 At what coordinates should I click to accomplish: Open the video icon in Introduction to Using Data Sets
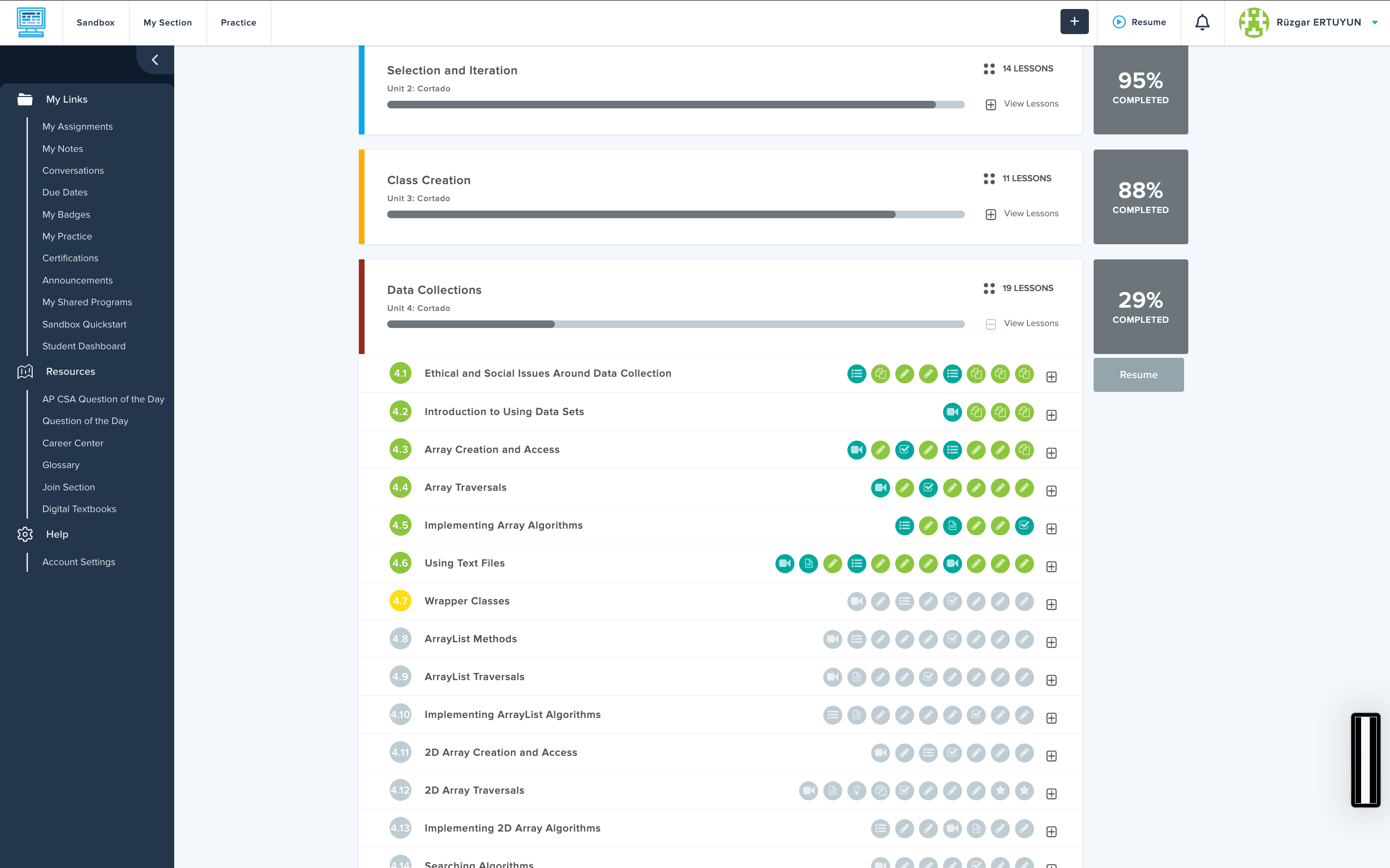(x=953, y=412)
